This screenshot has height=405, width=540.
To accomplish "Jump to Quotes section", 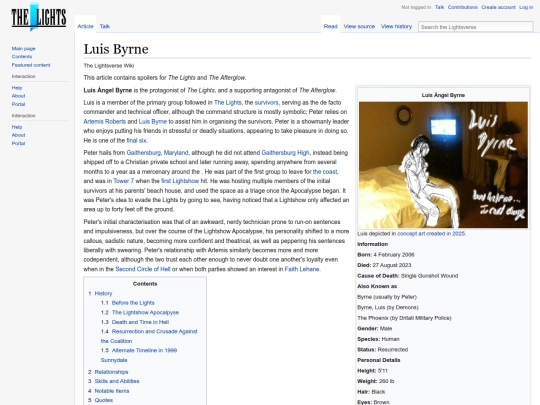I will pyautogui.click(x=104, y=400).
